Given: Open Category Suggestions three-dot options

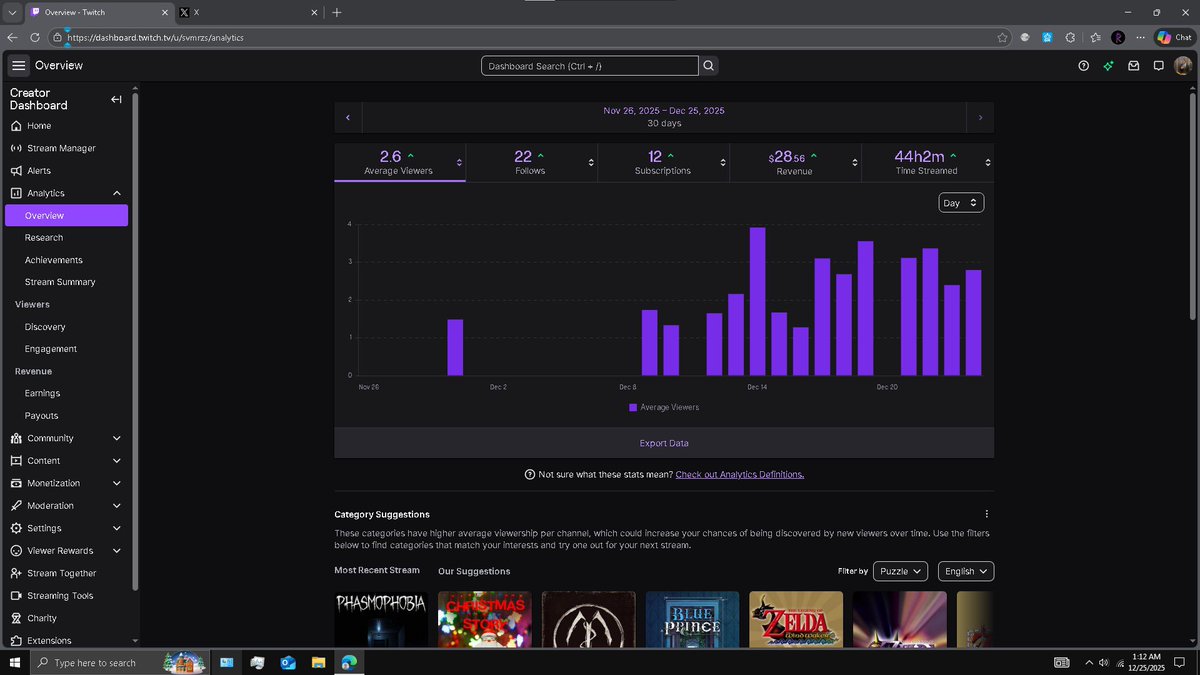Looking at the screenshot, I should click(x=986, y=514).
